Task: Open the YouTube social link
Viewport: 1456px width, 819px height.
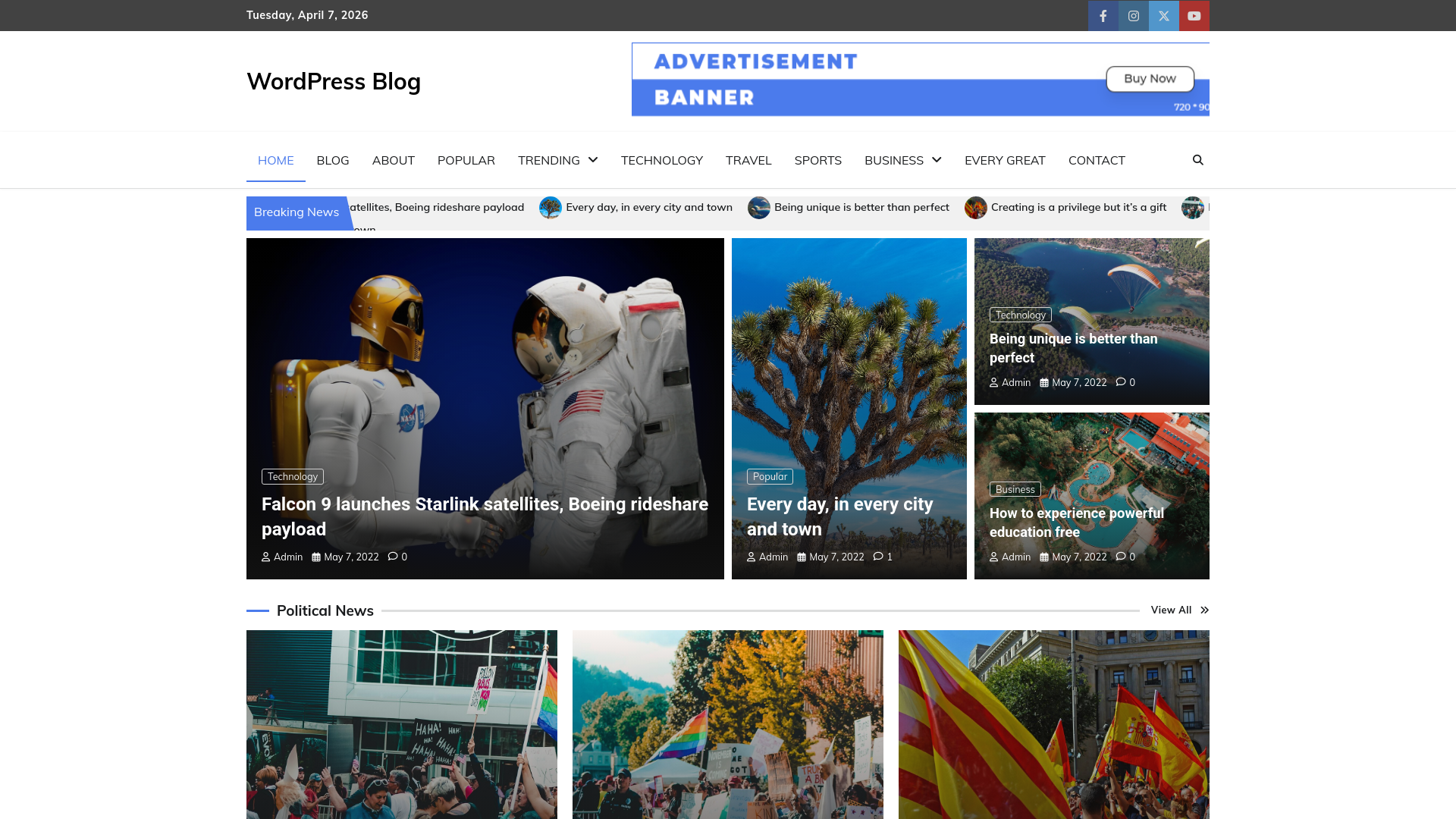Action: [x=1194, y=15]
